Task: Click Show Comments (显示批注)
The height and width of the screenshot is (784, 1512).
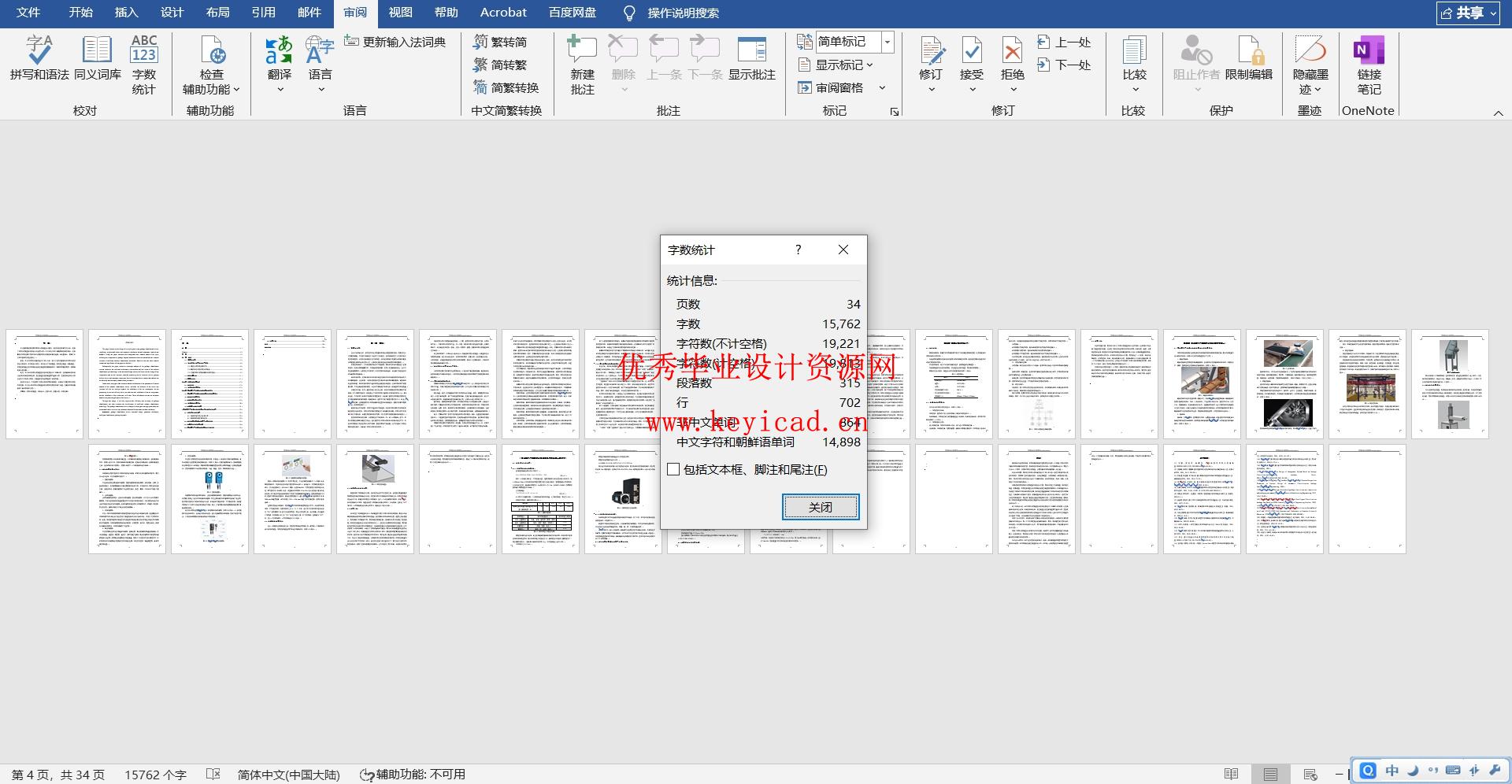Action: [752, 57]
